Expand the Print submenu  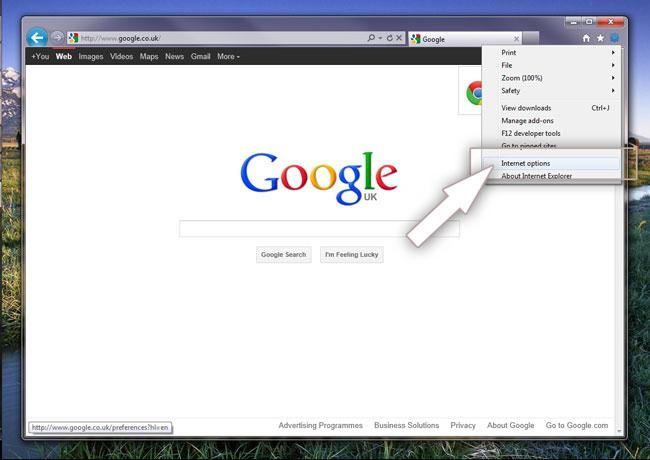[552, 53]
